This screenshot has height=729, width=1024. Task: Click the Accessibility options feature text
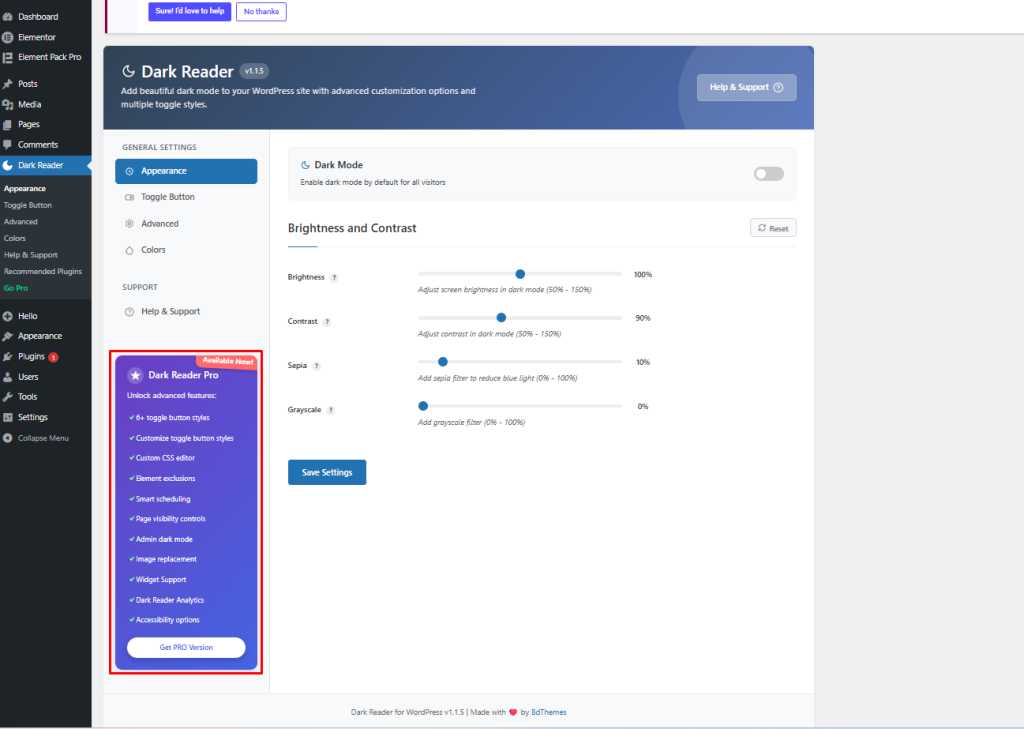pos(168,621)
